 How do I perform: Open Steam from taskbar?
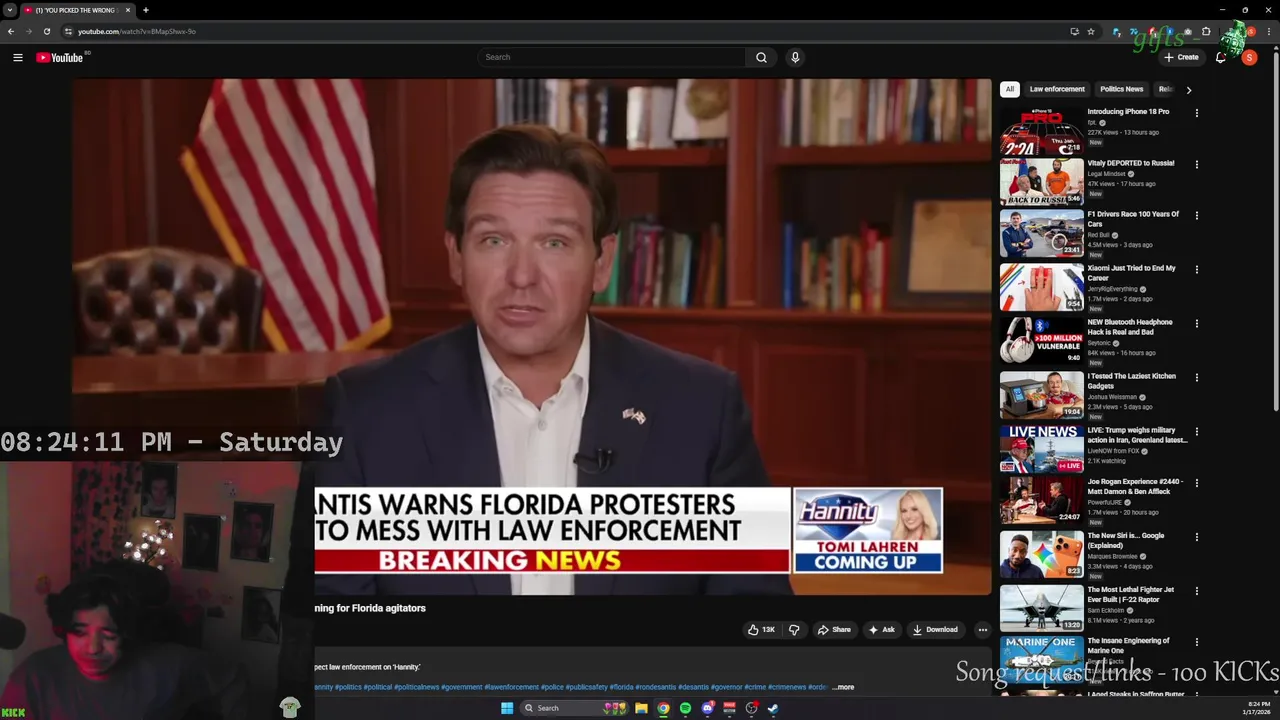[773, 708]
